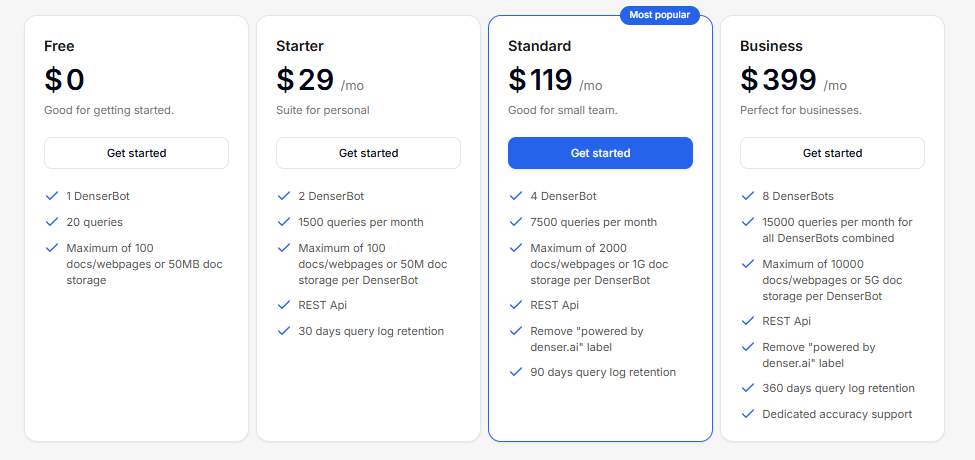Viewport: 975px width, 460px height.
Task: Click checkmark next to "90 days query log retention"
Action: click(515, 372)
